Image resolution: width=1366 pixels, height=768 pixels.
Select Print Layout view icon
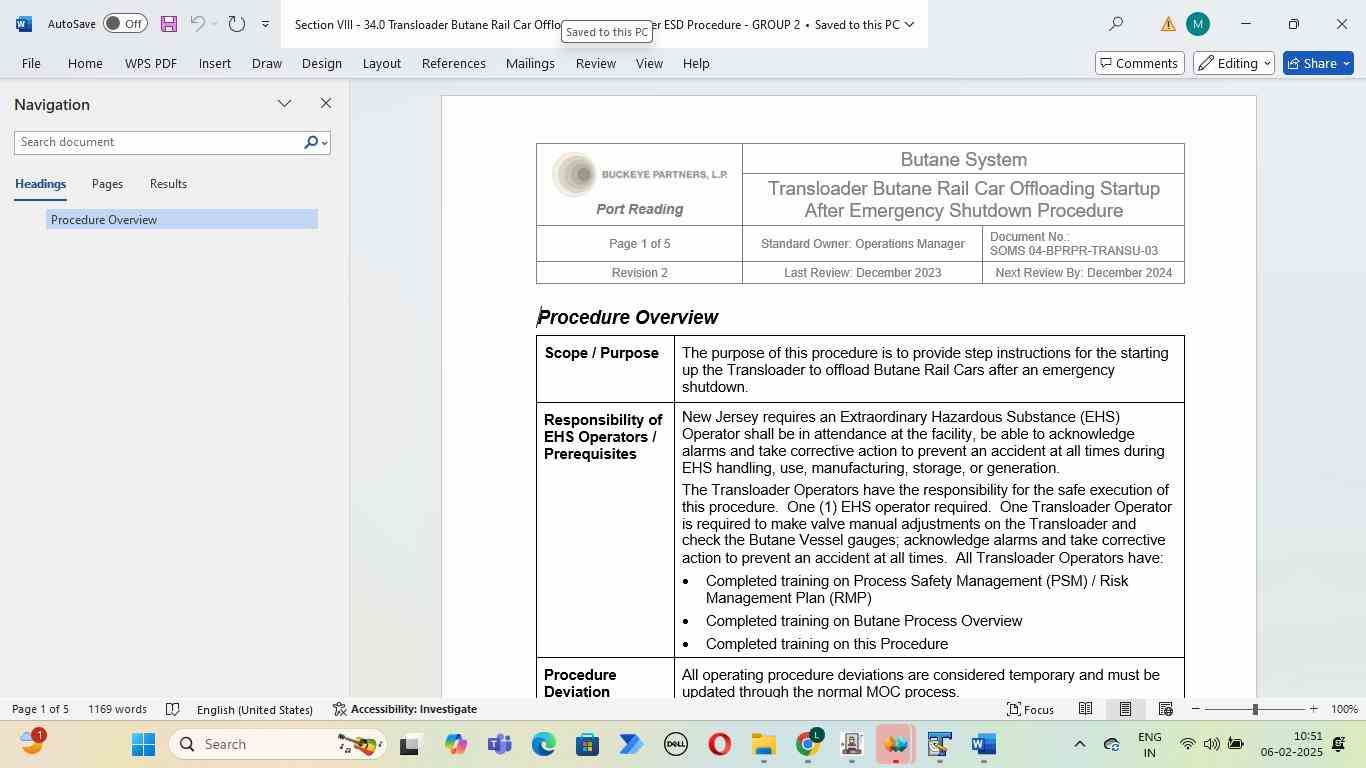(1125, 709)
